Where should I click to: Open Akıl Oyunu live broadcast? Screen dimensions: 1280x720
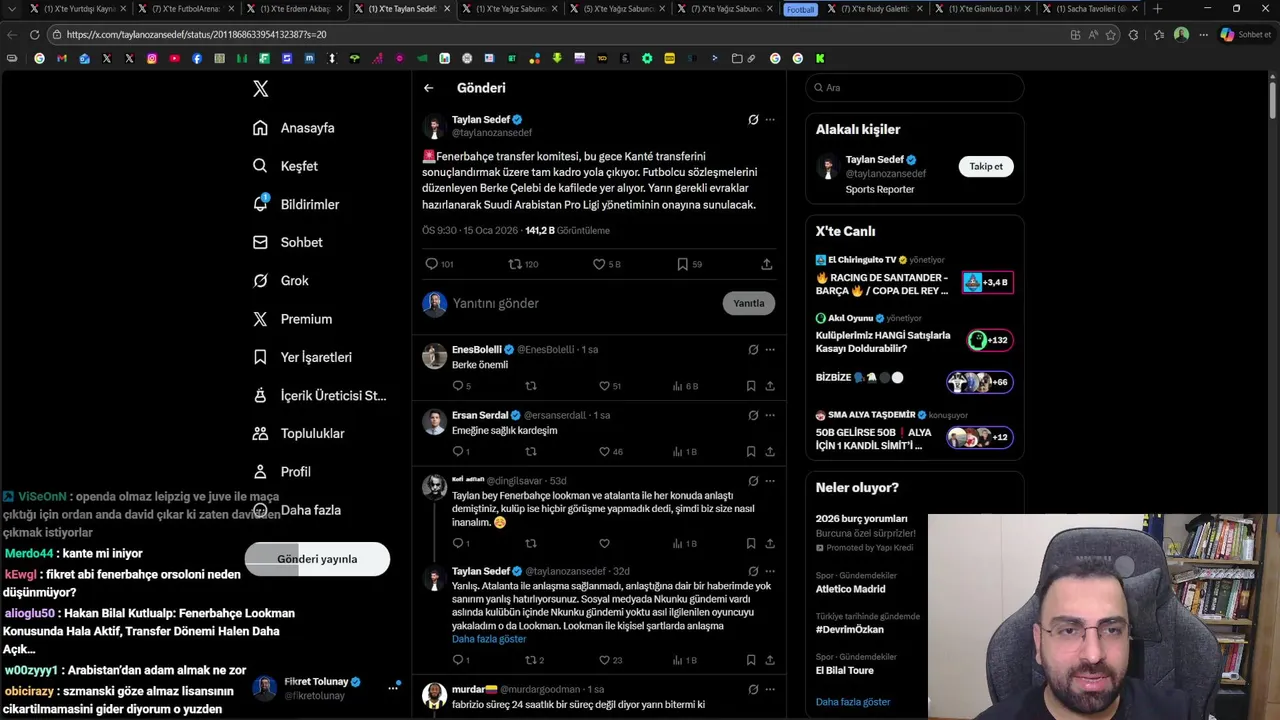[x=914, y=335]
